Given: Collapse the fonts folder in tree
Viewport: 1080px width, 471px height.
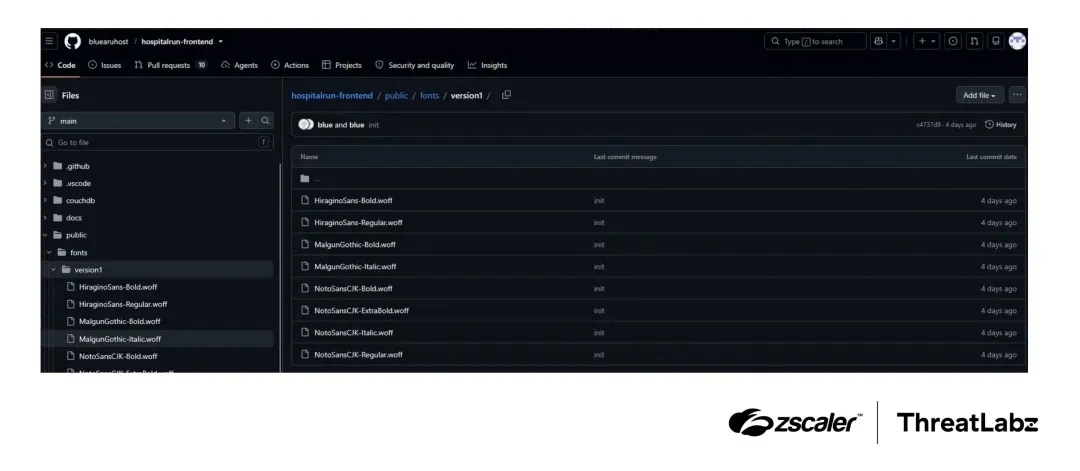Looking at the screenshot, I should pos(50,252).
